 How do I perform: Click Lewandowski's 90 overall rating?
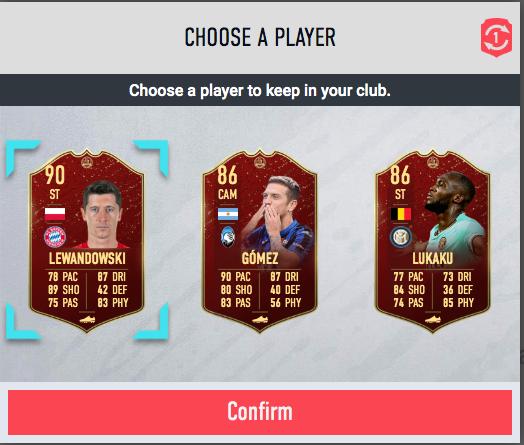point(55,175)
